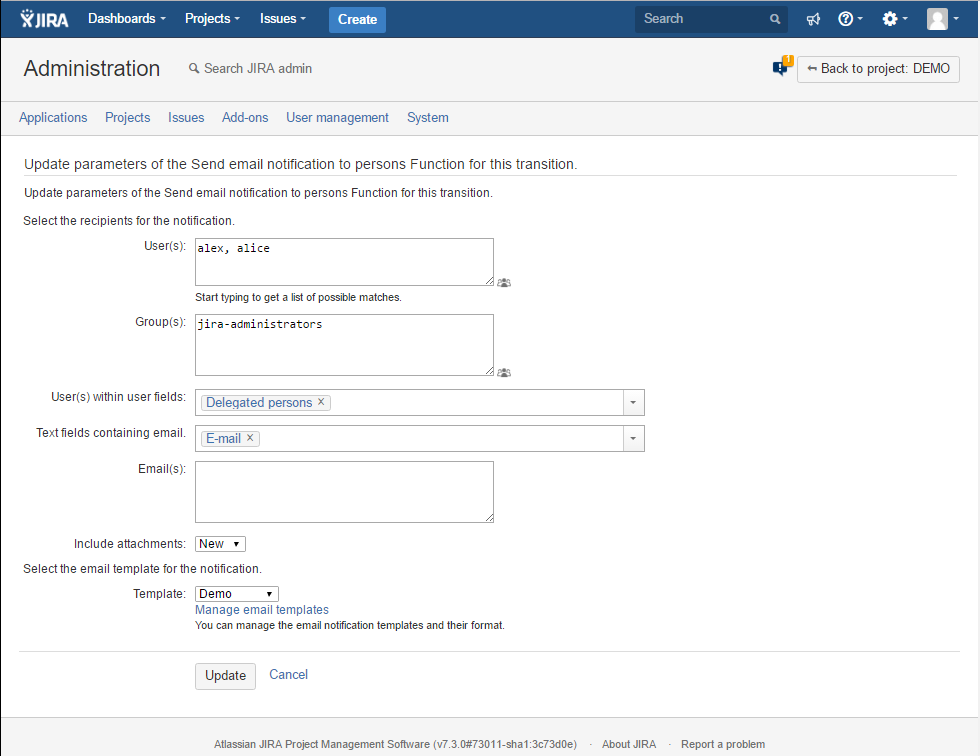Remove the Delegated persons tag
Viewport: 980px width, 756px height.
click(321, 402)
